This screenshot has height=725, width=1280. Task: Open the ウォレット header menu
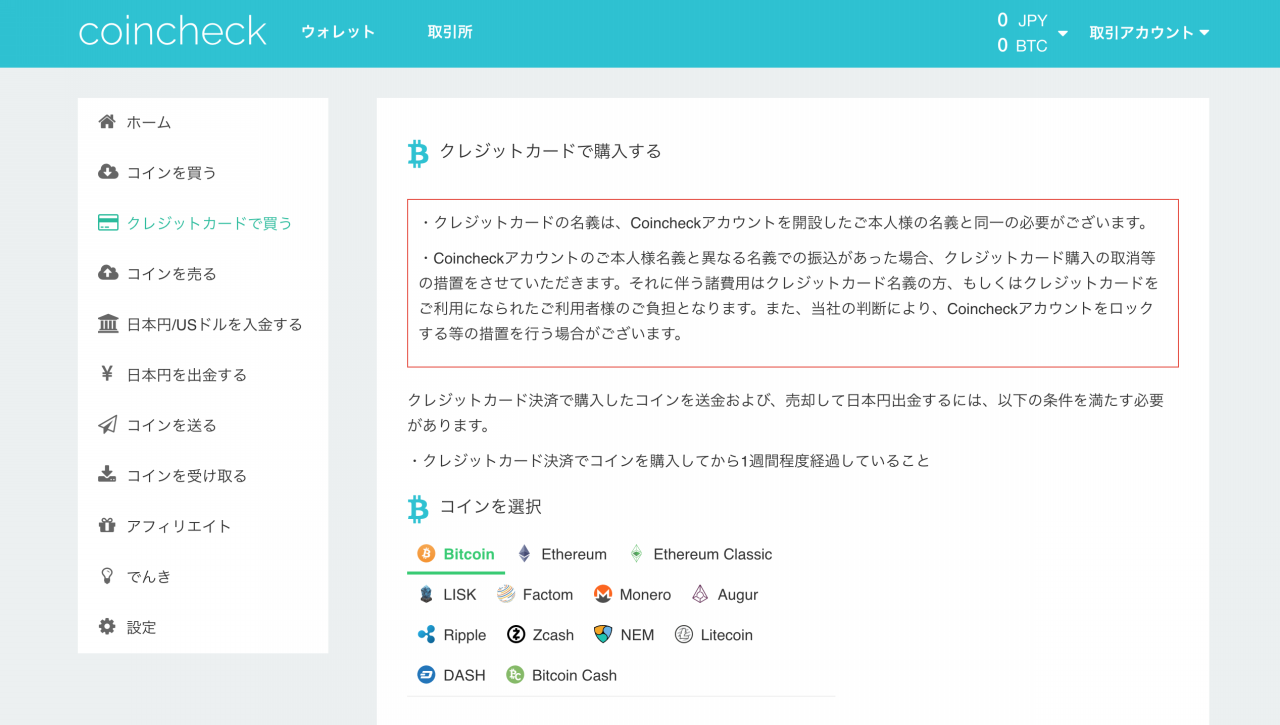click(x=338, y=32)
